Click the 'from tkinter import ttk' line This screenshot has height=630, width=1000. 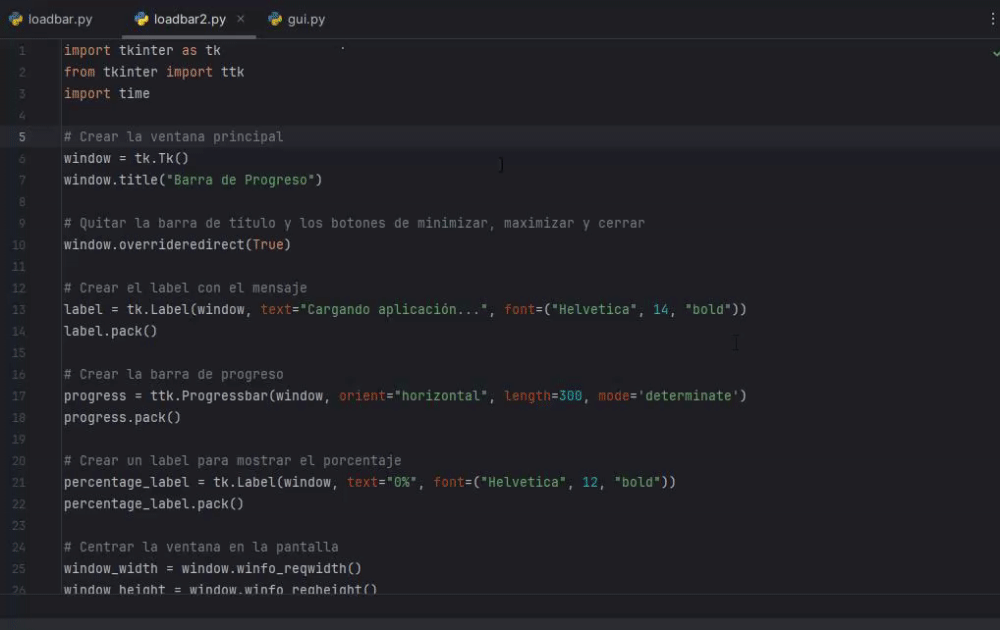coord(154,72)
